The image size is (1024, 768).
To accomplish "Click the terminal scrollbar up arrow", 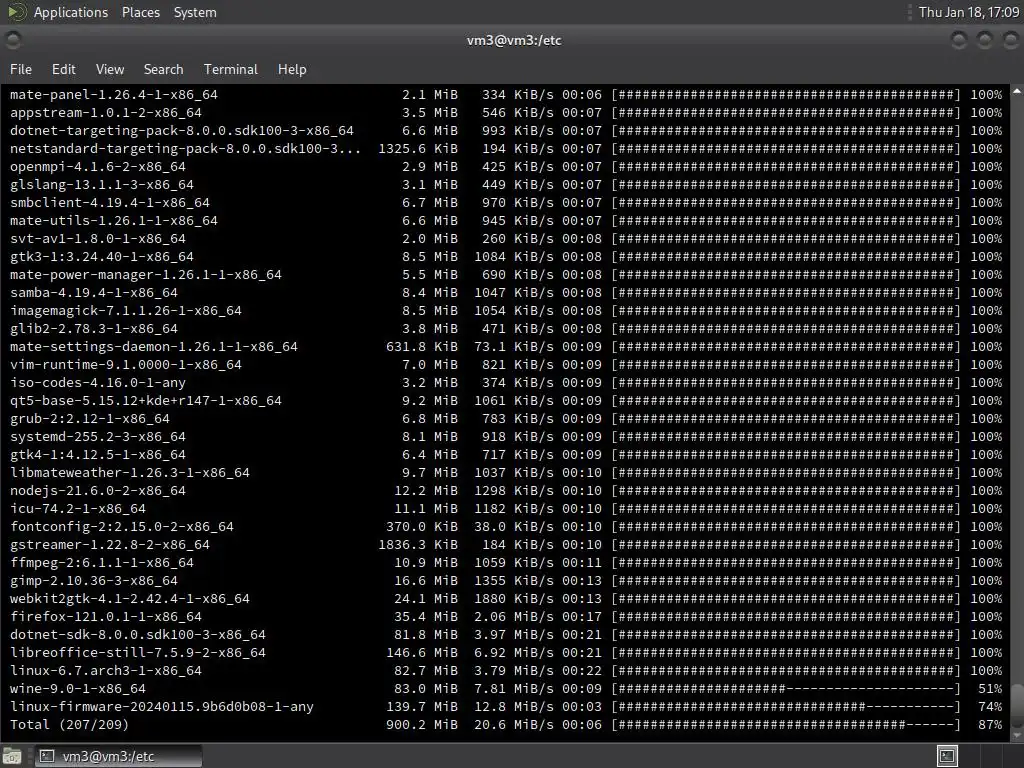I will (1017, 91).
